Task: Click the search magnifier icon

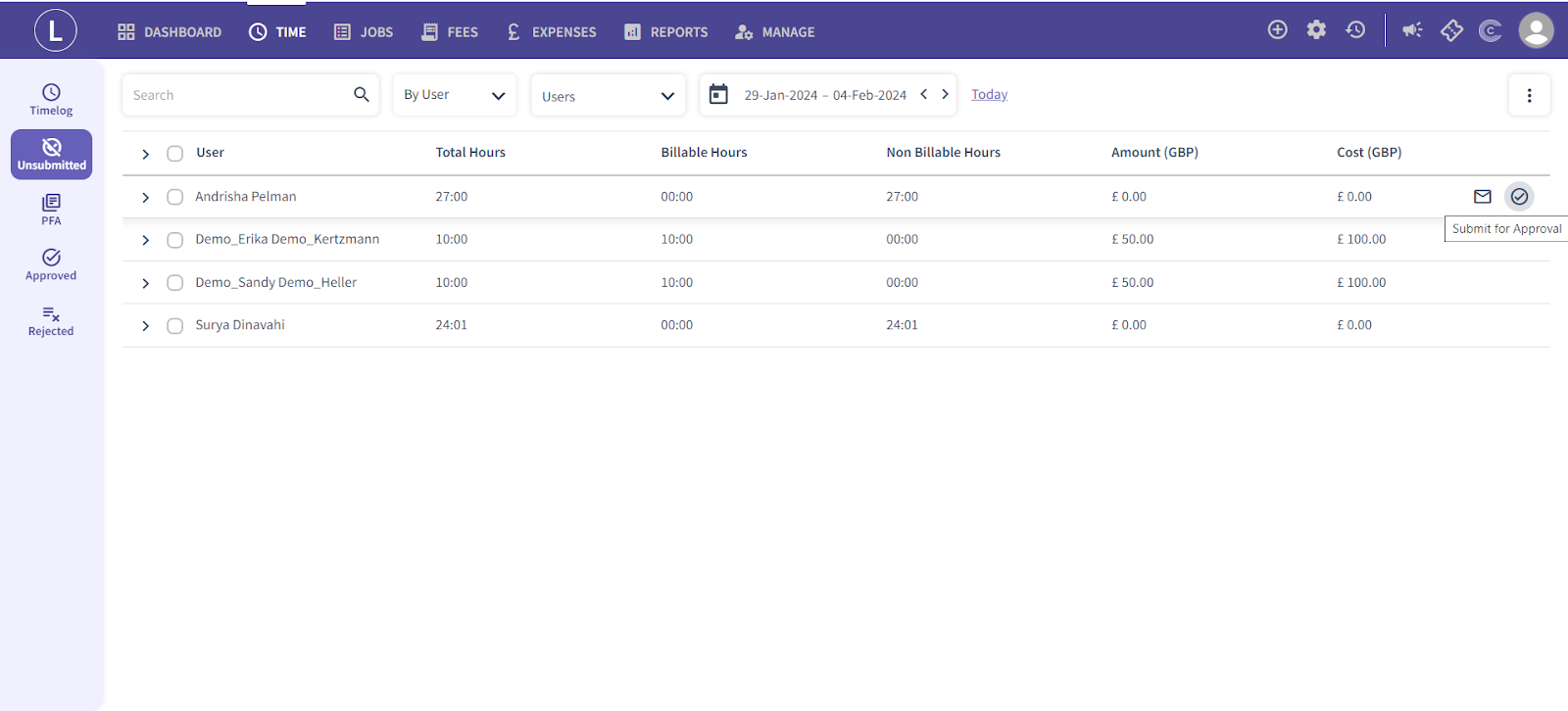Action: click(362, 94)
